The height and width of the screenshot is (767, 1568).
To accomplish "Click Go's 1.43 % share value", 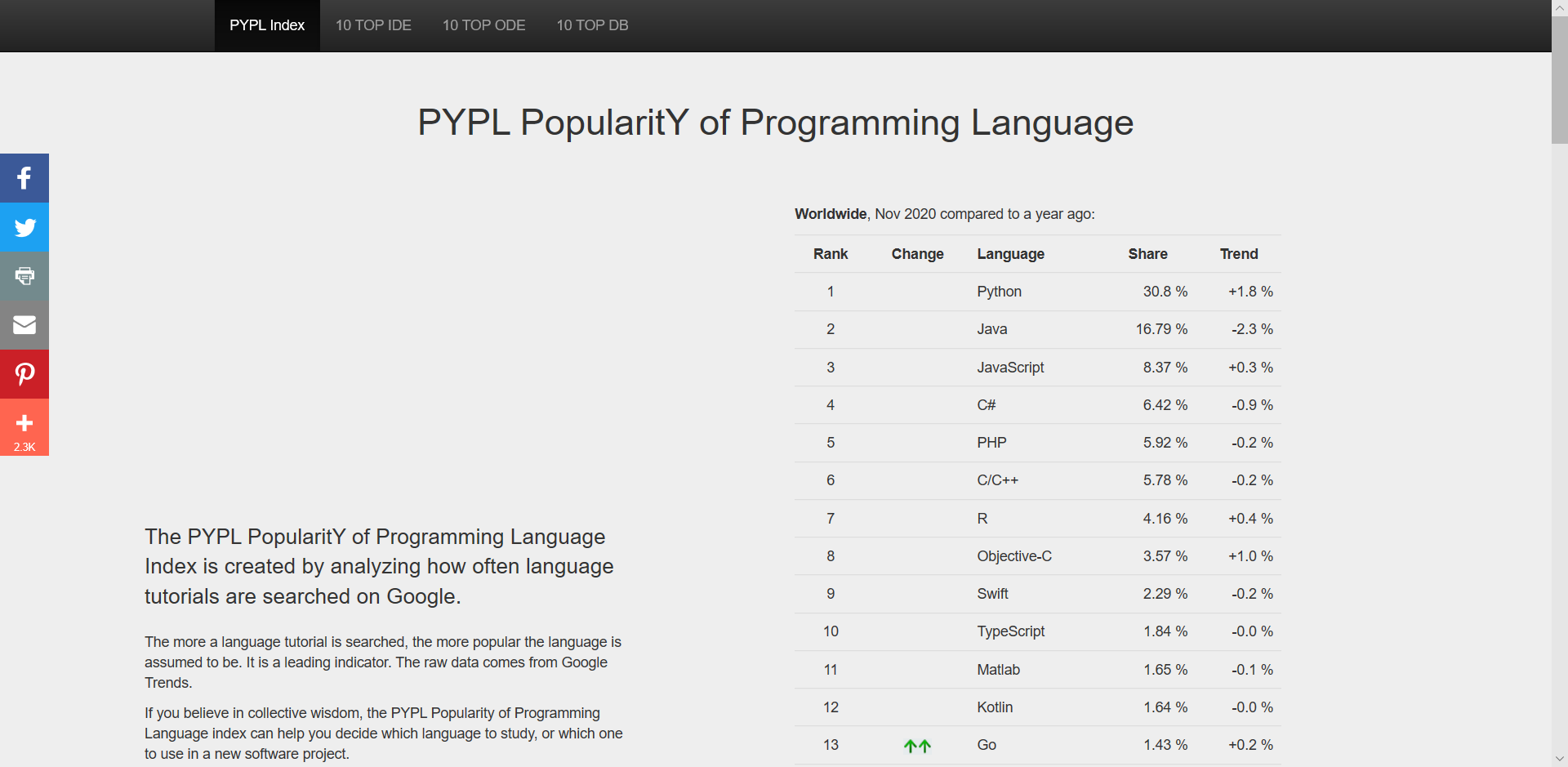I will click(1165, 745).
